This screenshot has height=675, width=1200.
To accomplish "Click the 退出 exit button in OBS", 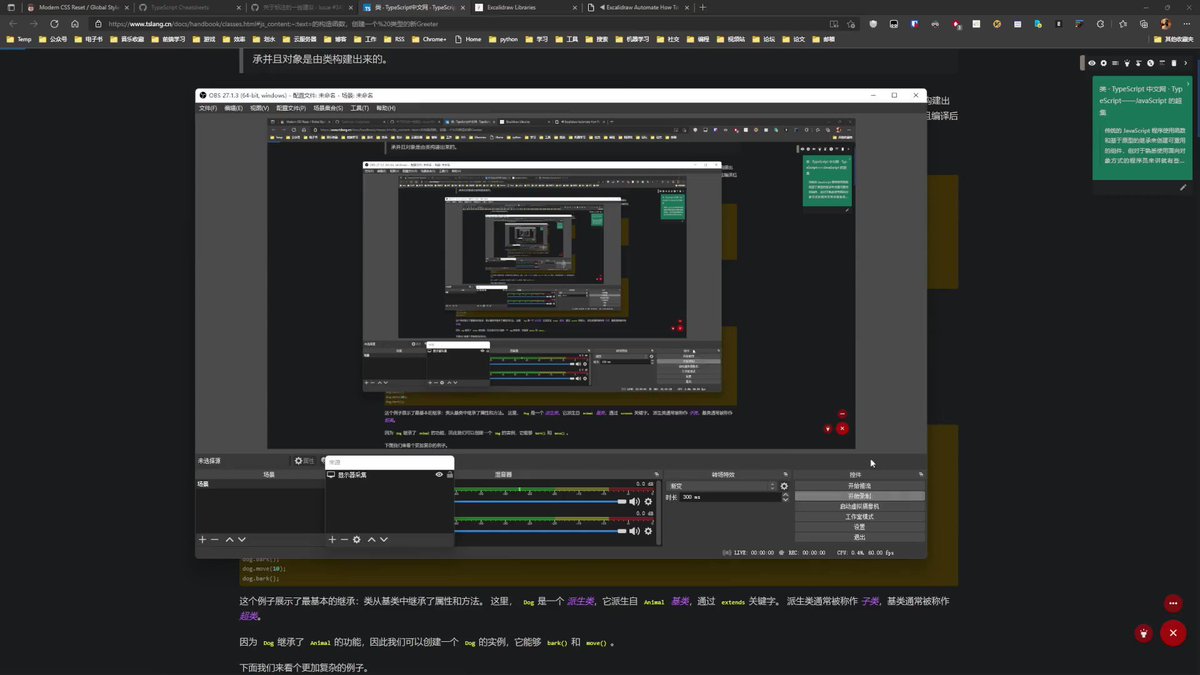I will pyautogui.click(x=860, y=537).
